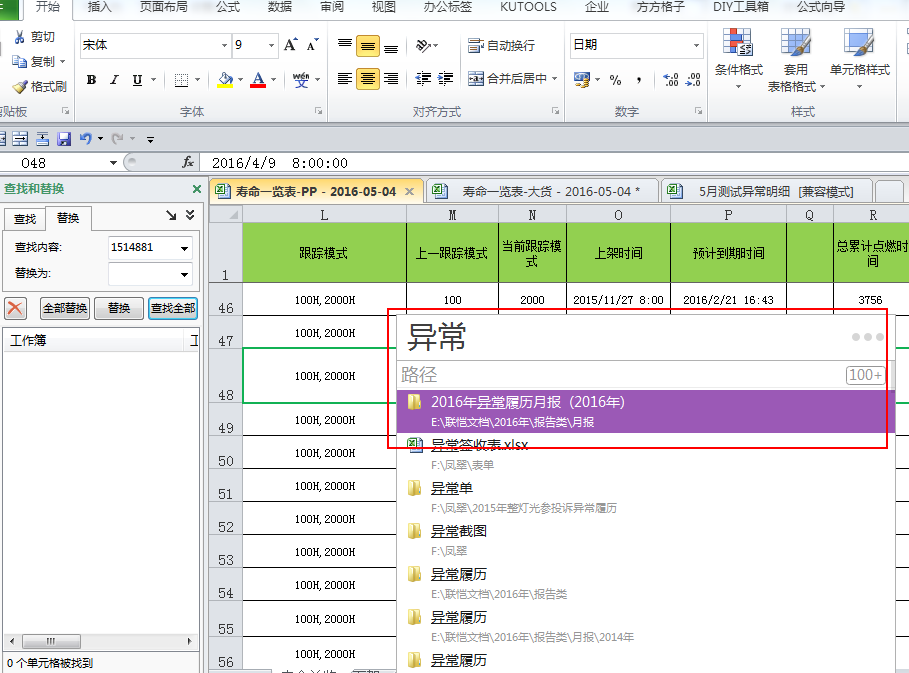The width and height of the screenshot is (909, 673).
Task: Toggle bold formatting
Action: pos(92,80)
